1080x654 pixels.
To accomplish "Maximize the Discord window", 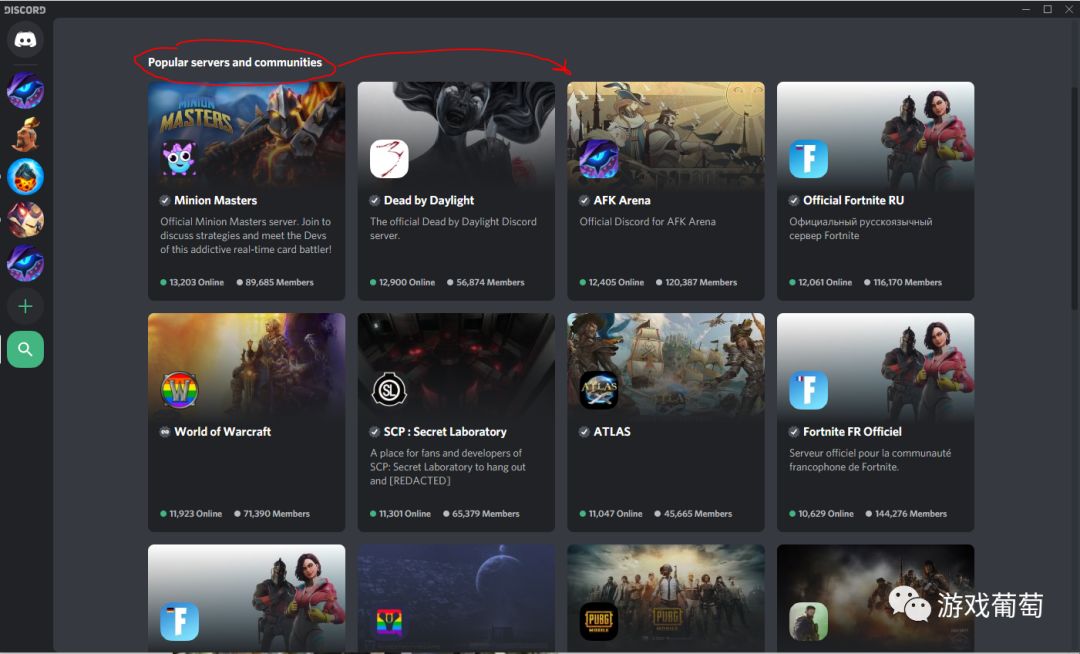I will (1048, 9).
